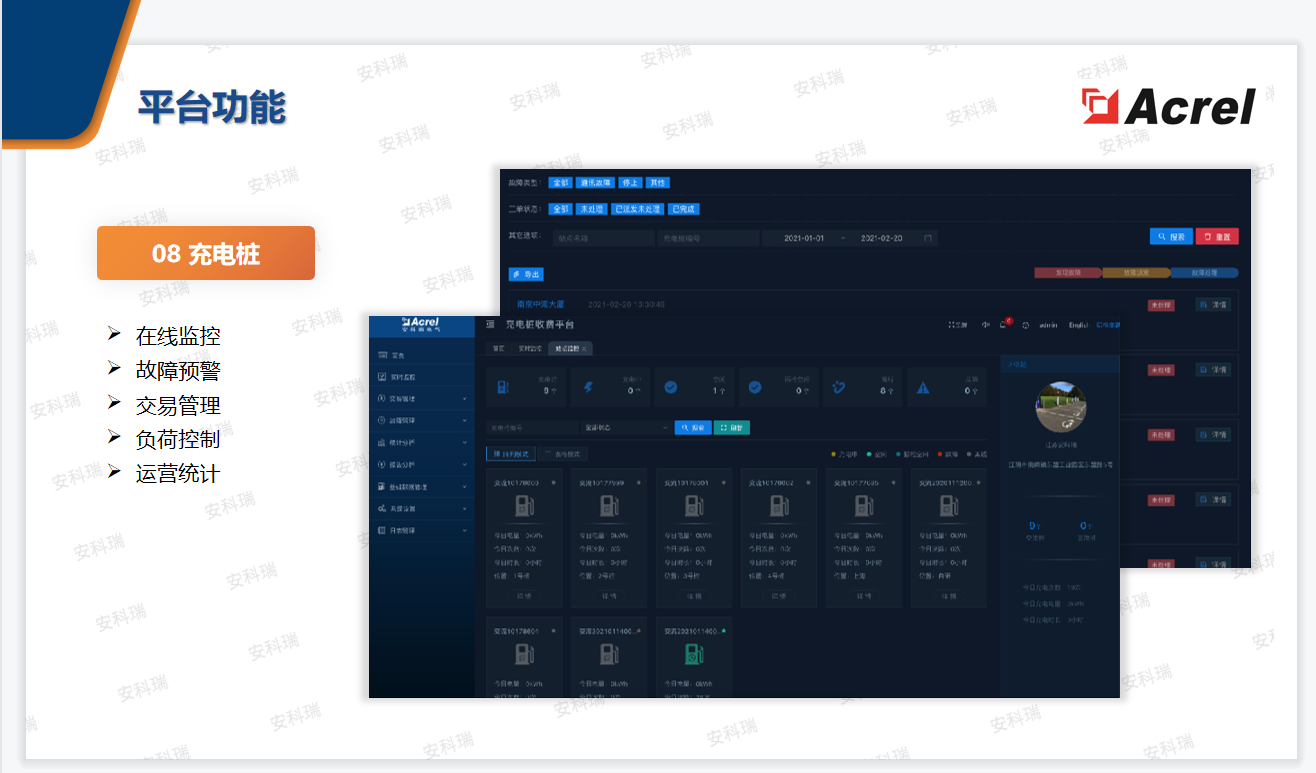The image size is (1316, 773).
Task: Click the blue 搜索 button beside 全部状态
Action: [x=692, y=427]
